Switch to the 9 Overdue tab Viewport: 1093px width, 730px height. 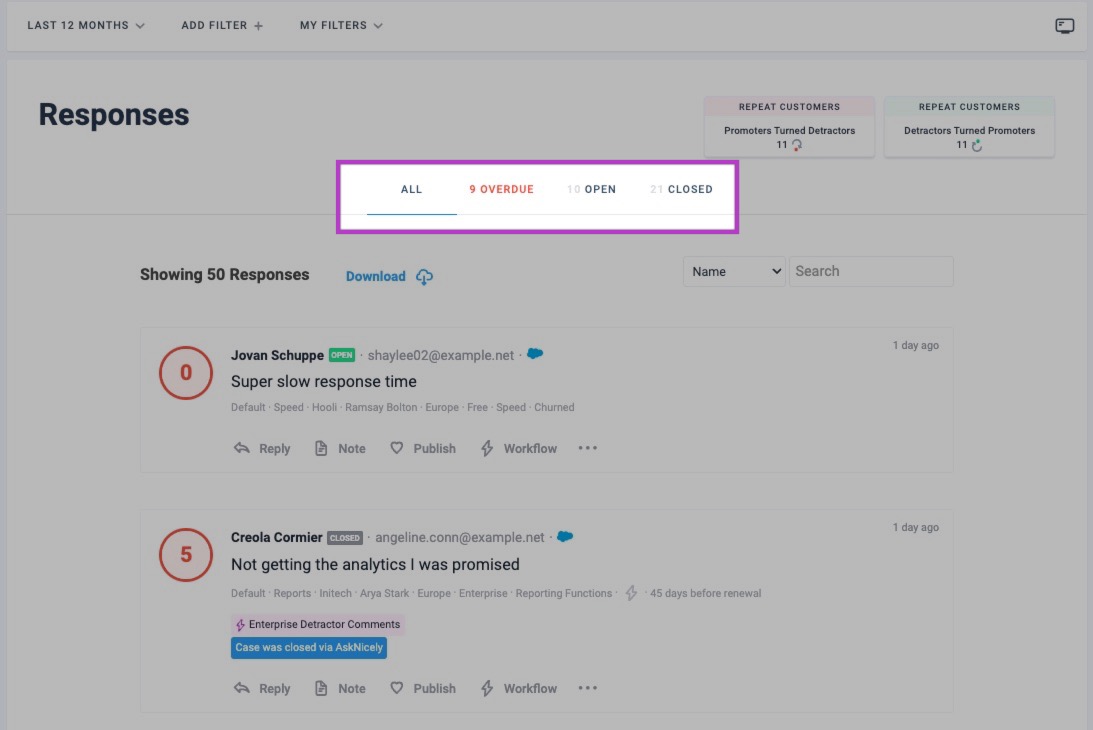point(501,189)
